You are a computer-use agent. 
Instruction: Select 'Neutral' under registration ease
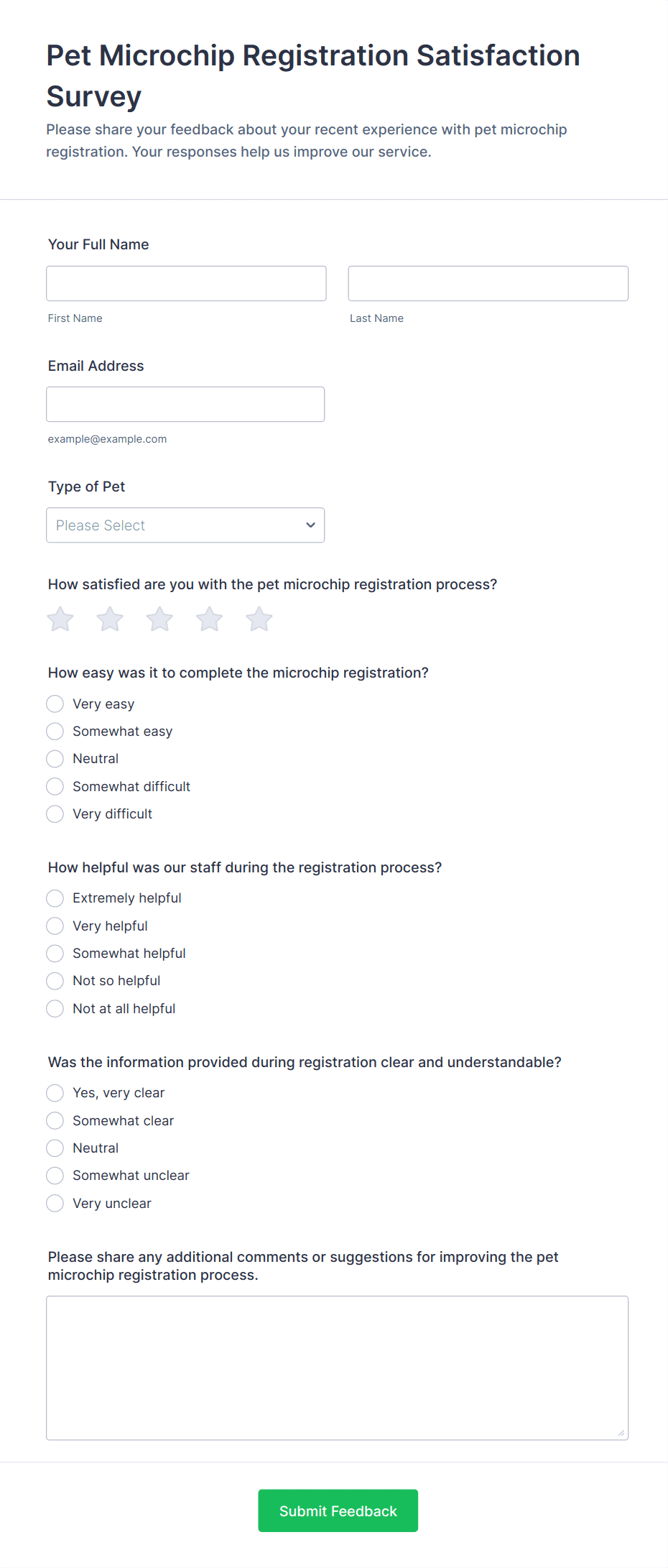click(55, 758)
